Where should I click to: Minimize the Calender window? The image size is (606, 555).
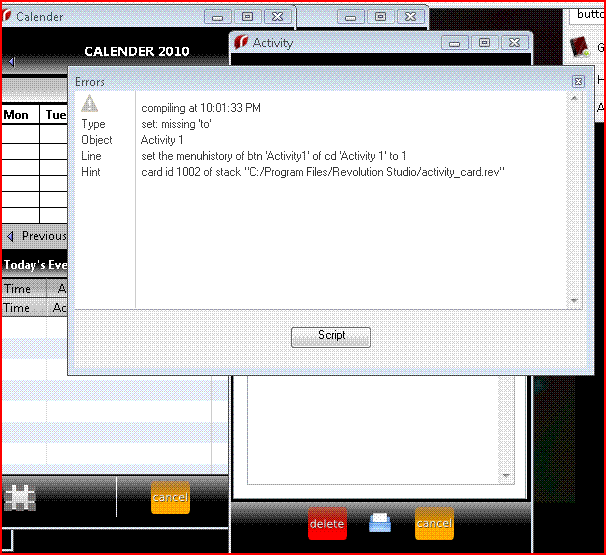[x=218, y=17]
